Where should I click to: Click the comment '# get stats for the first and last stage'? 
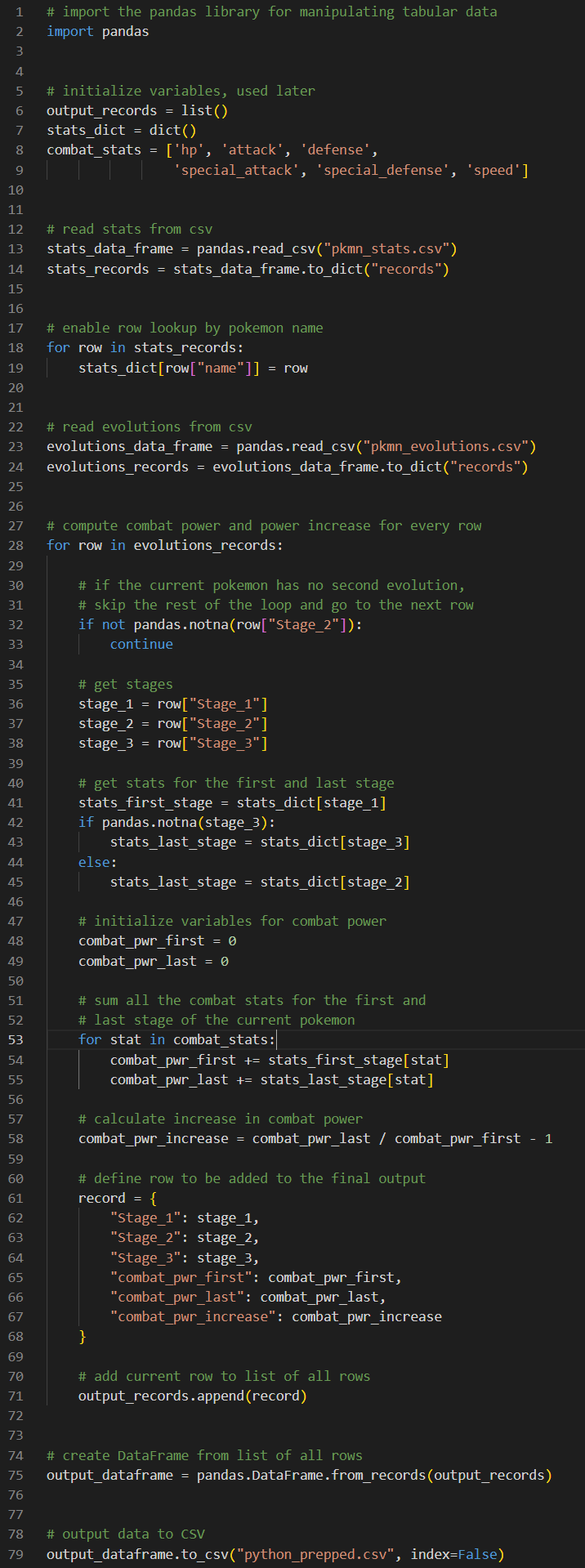[x=236, y=783]
